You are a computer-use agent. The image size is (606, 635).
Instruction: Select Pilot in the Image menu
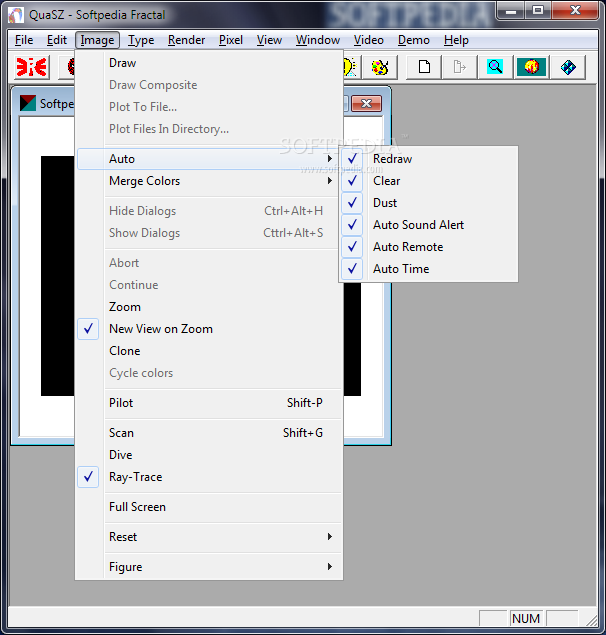[209, 403]
